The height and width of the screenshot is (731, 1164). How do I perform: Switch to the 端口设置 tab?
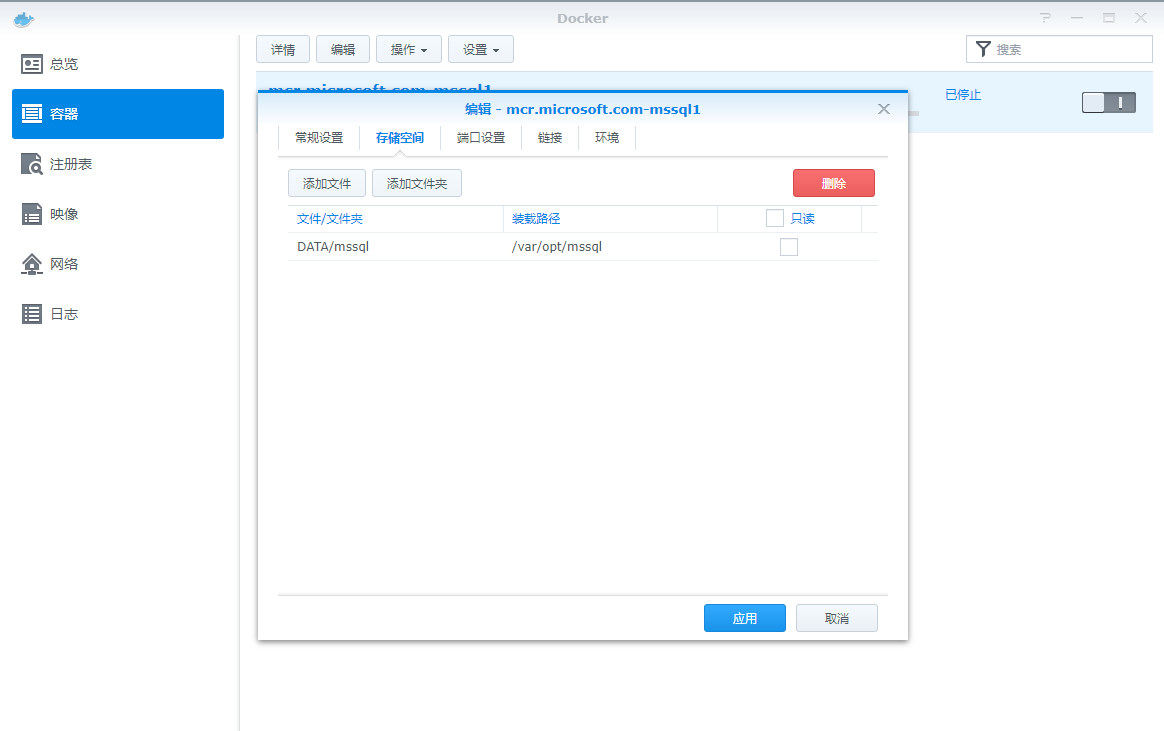[x=481, y=138]
